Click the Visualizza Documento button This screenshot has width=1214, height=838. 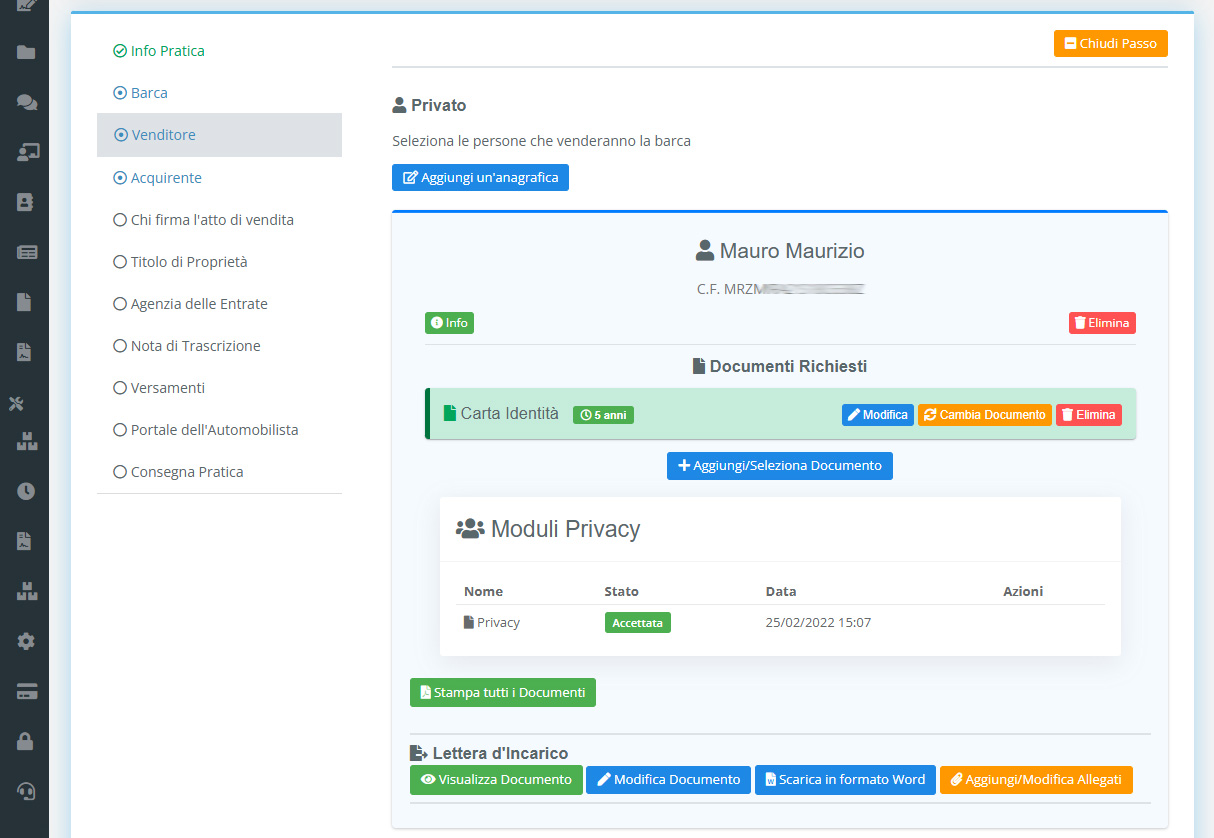tap(496, 779)
